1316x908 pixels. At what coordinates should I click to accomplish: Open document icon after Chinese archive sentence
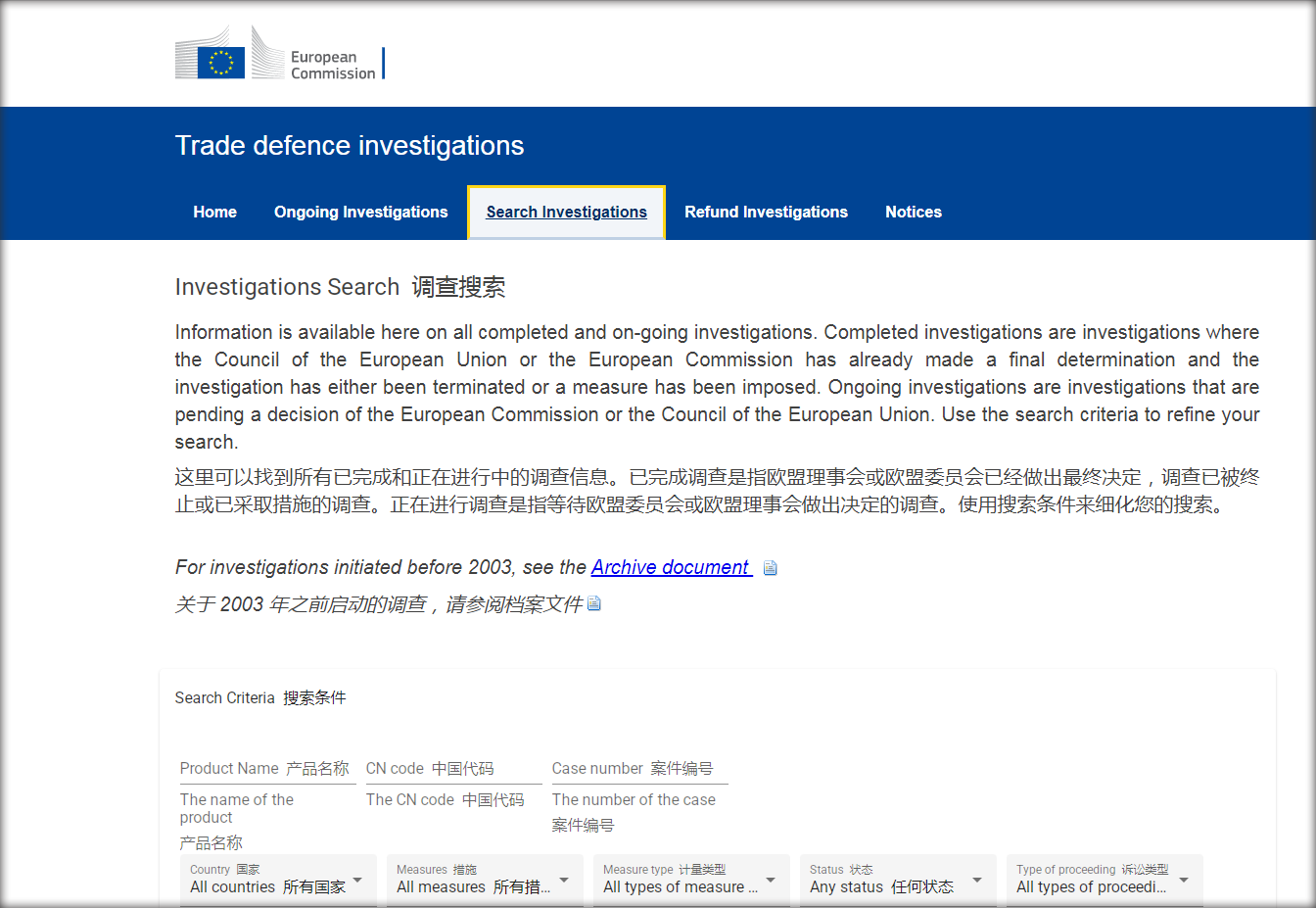click(594, 604)
